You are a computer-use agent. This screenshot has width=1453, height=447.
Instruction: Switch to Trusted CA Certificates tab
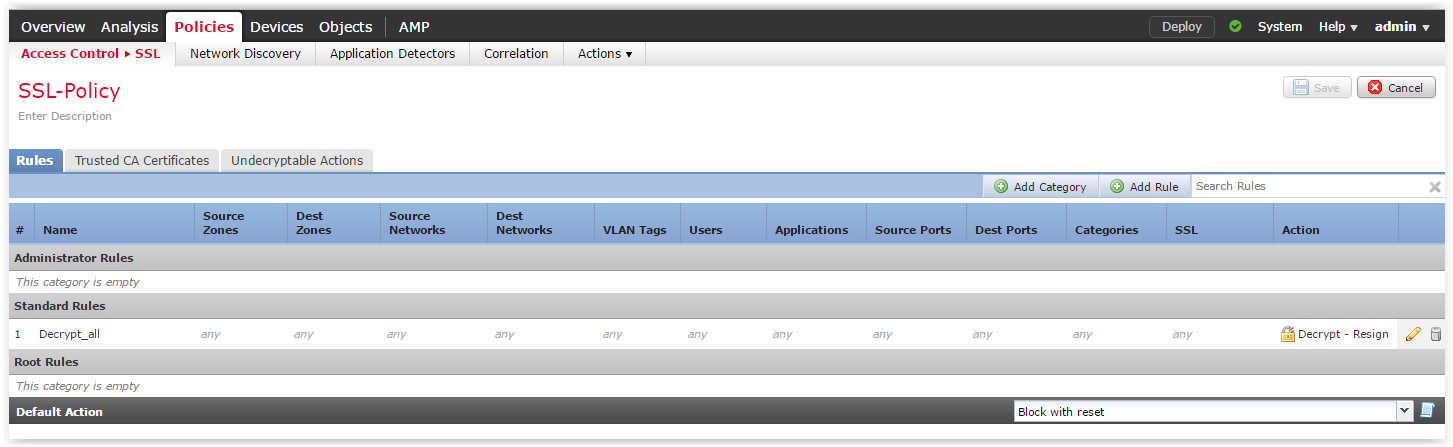point(142,160)
